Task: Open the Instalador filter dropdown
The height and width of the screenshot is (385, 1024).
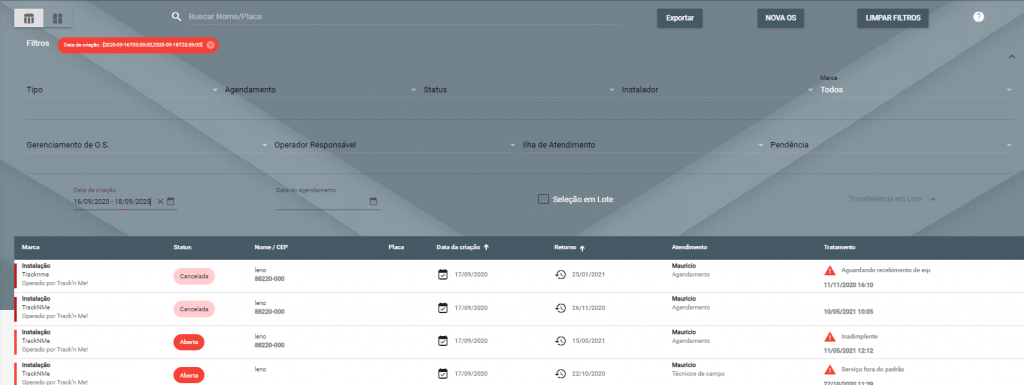Action: pyautogui.click(x=718, y=90)
